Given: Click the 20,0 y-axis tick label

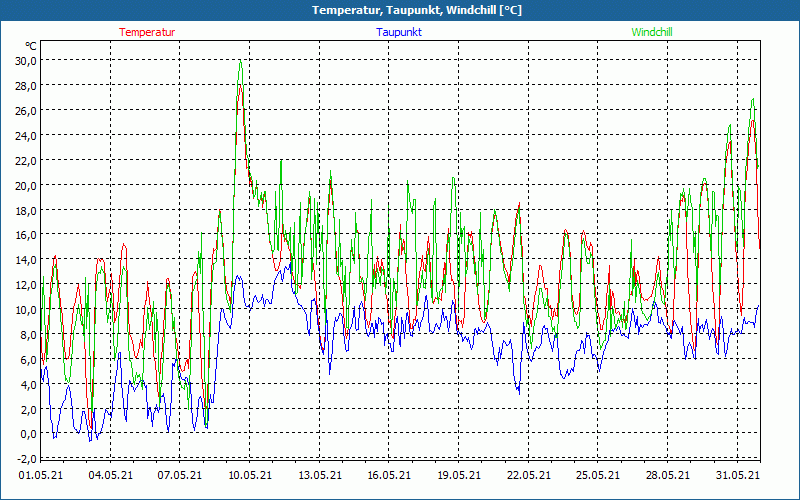Looking at the screenshot, I should pyautogui.click(x=25, y=185).
